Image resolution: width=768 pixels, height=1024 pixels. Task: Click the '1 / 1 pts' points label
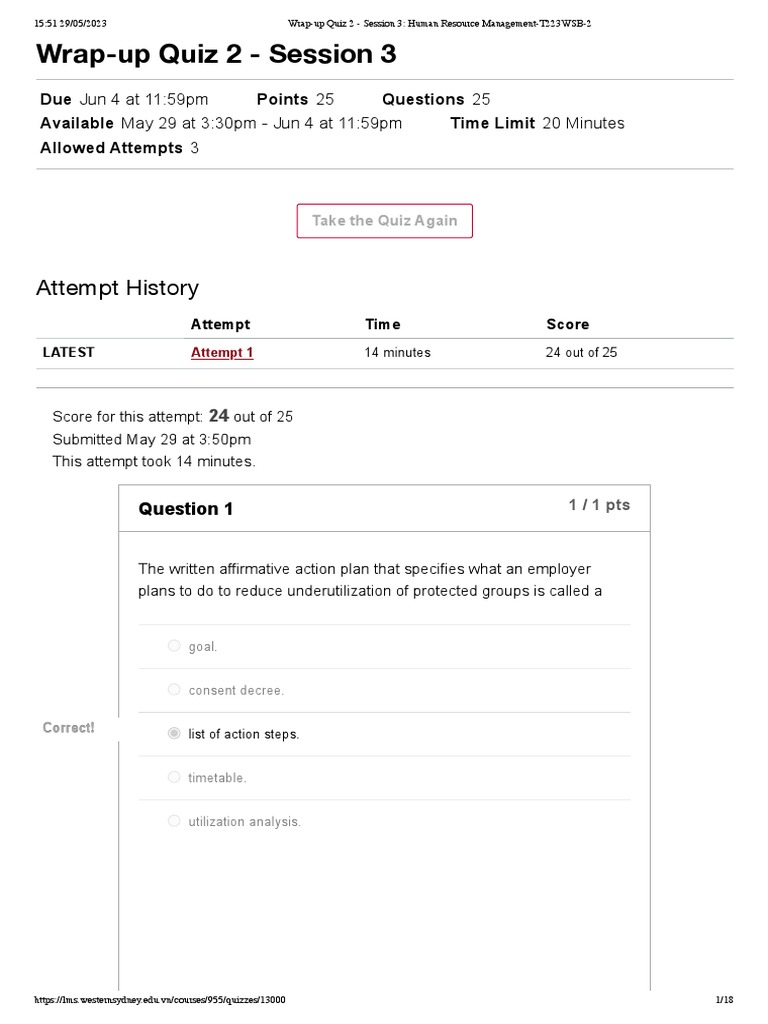[x=599, y=505]
